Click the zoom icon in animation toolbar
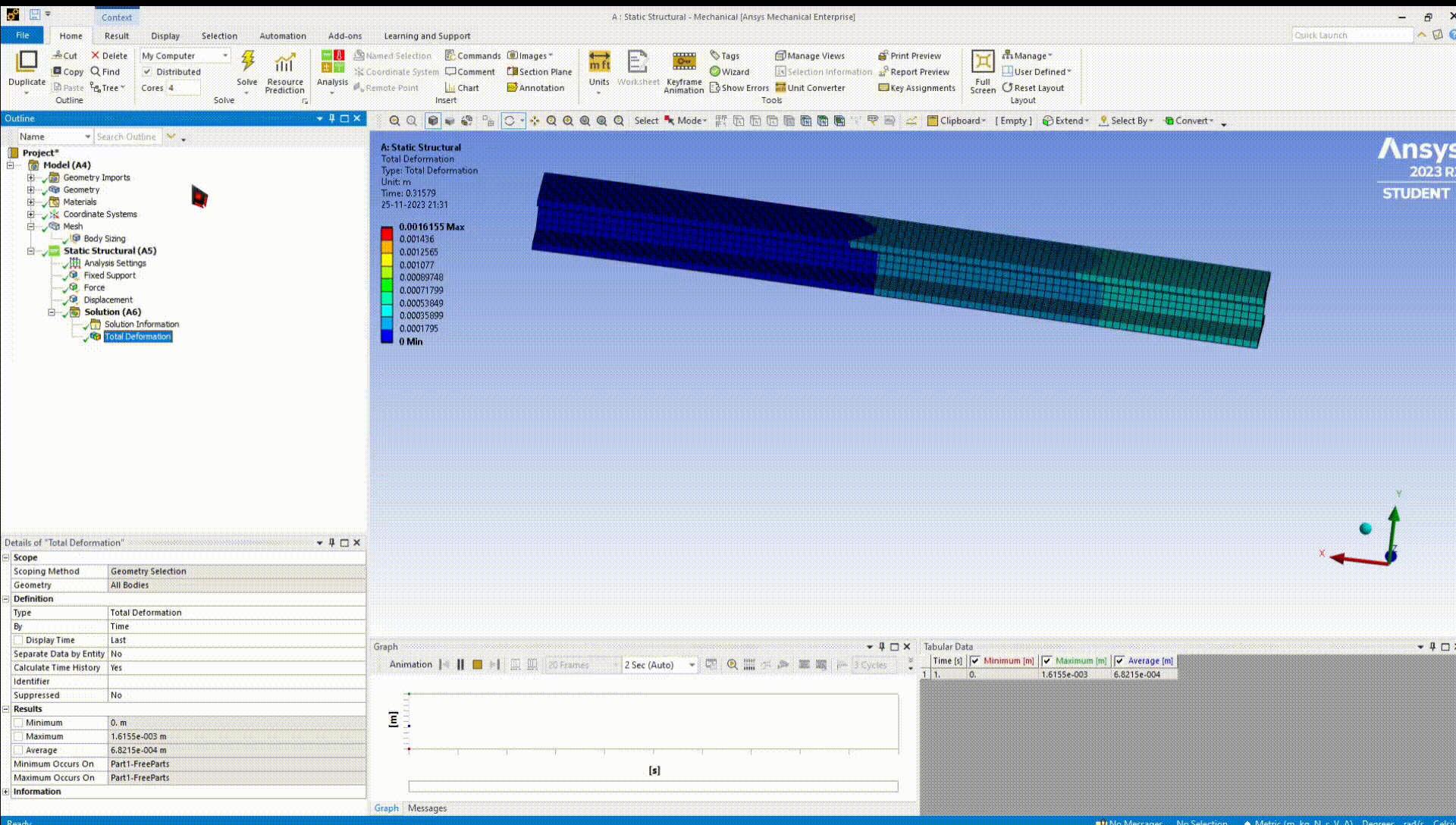The height and width of the screenshot is (825, 1456). click(x=732, y=665)
